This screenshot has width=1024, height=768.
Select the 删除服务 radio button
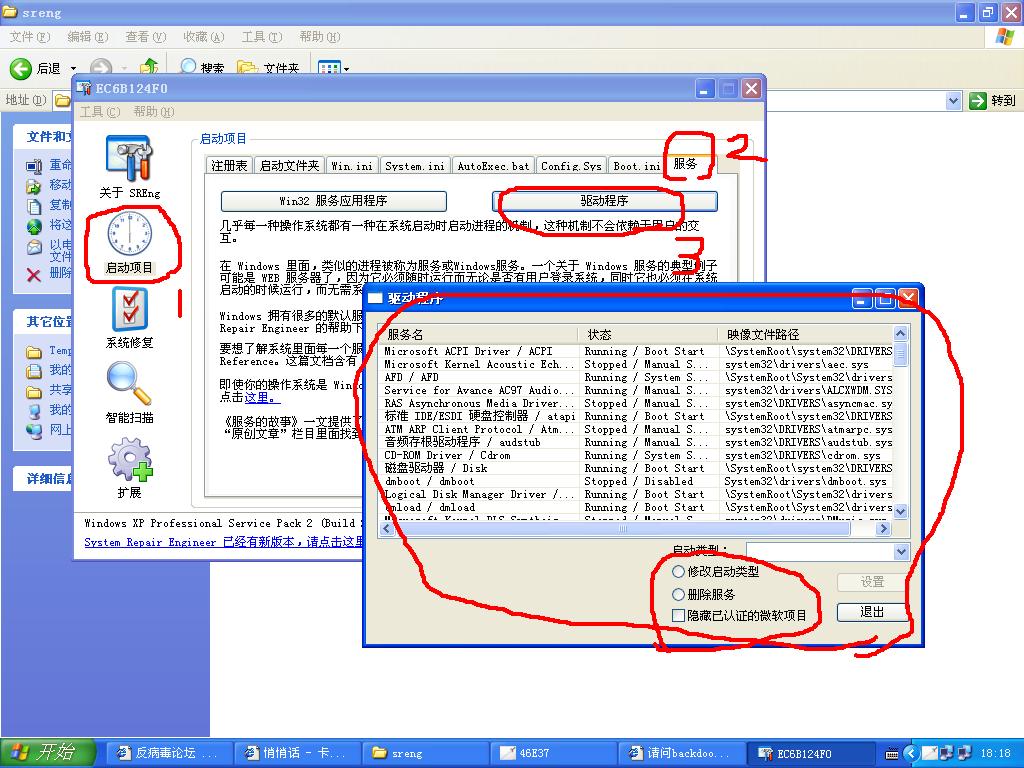[679, 594]
